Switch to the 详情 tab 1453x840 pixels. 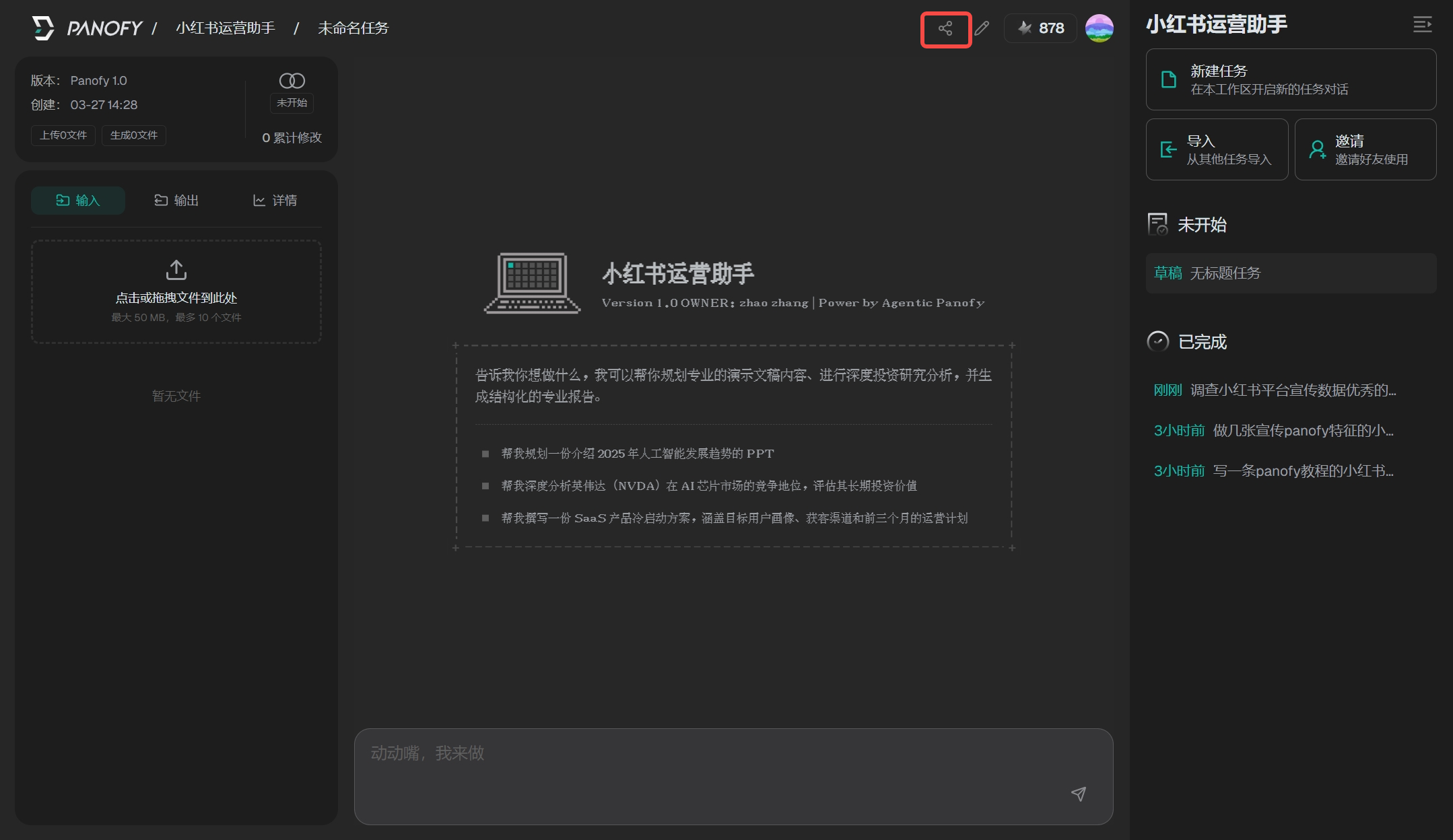point(275,201)
